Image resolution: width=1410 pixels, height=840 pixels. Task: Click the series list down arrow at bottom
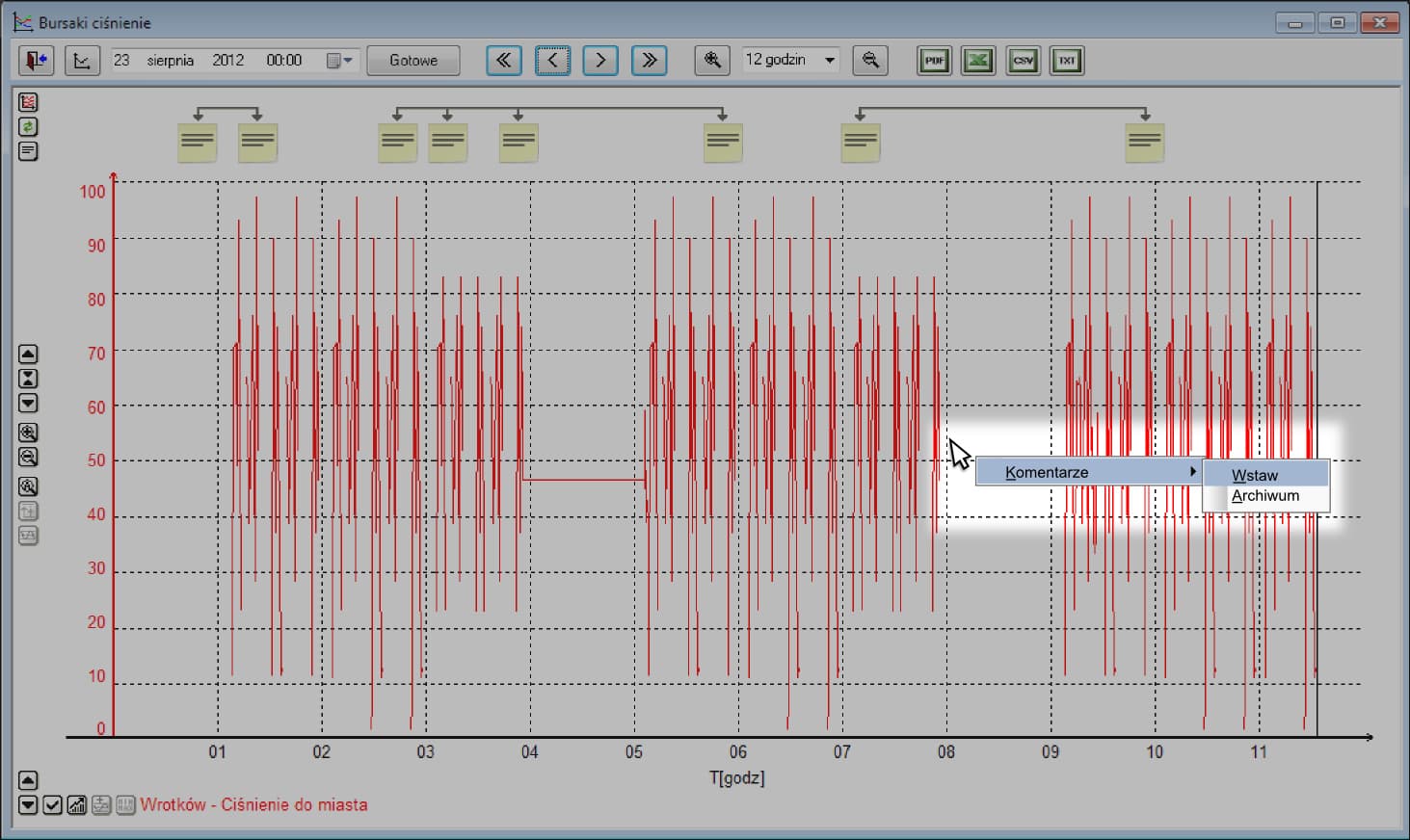click(x=28, y=804)
